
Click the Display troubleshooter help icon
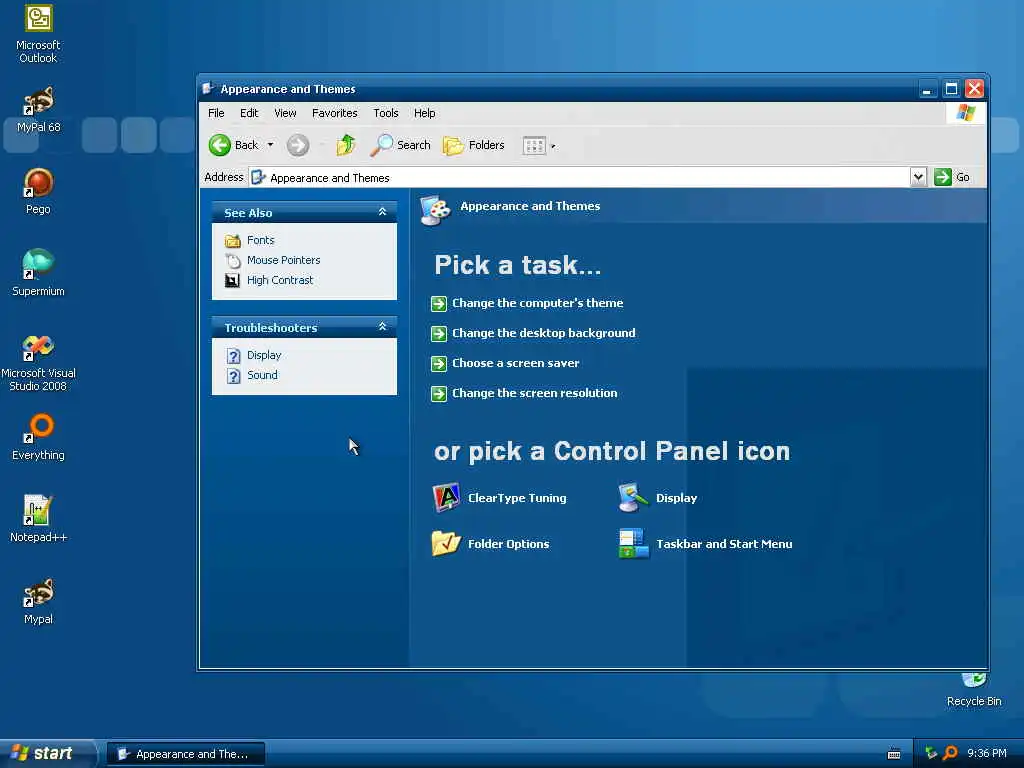point(233,356)
